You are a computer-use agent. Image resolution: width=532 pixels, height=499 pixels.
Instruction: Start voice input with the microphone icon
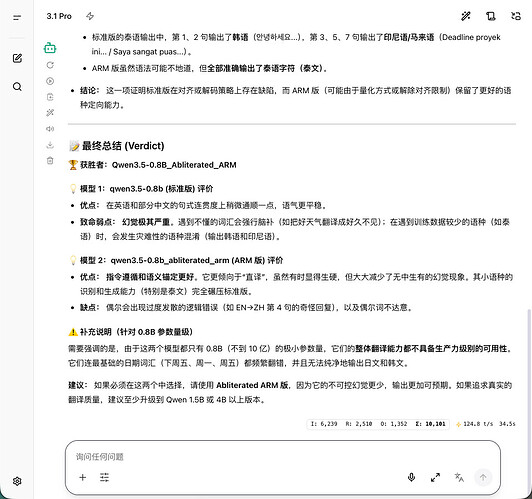coord(411,478)
